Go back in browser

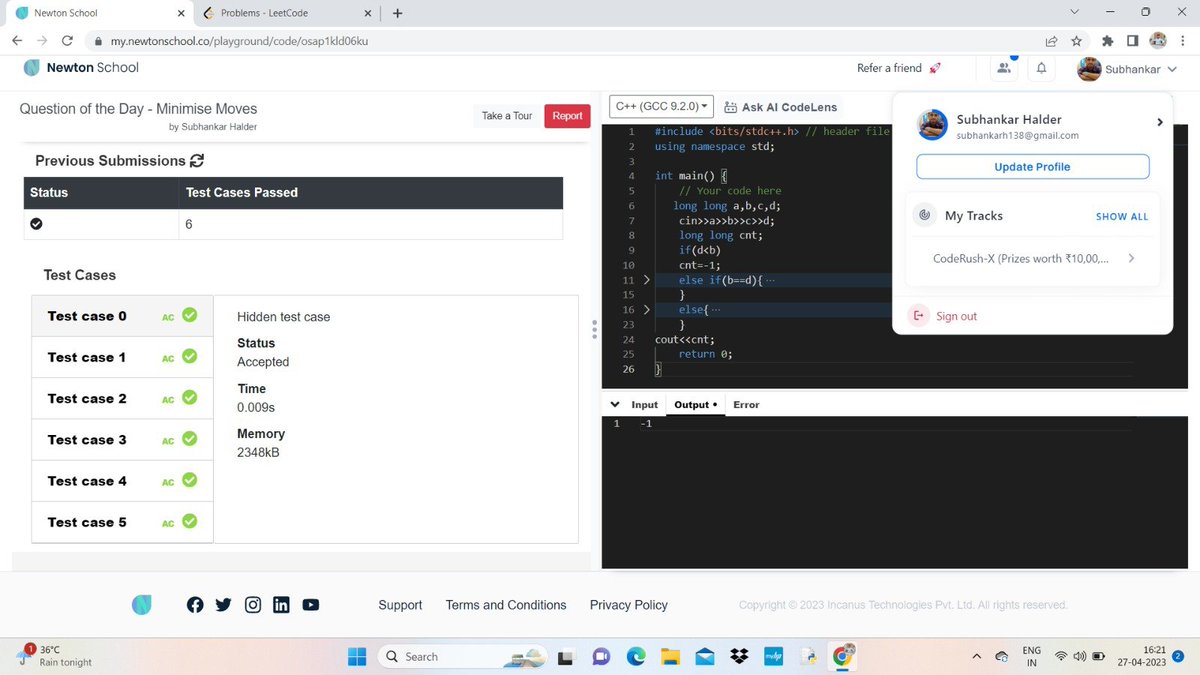point(17,41)
